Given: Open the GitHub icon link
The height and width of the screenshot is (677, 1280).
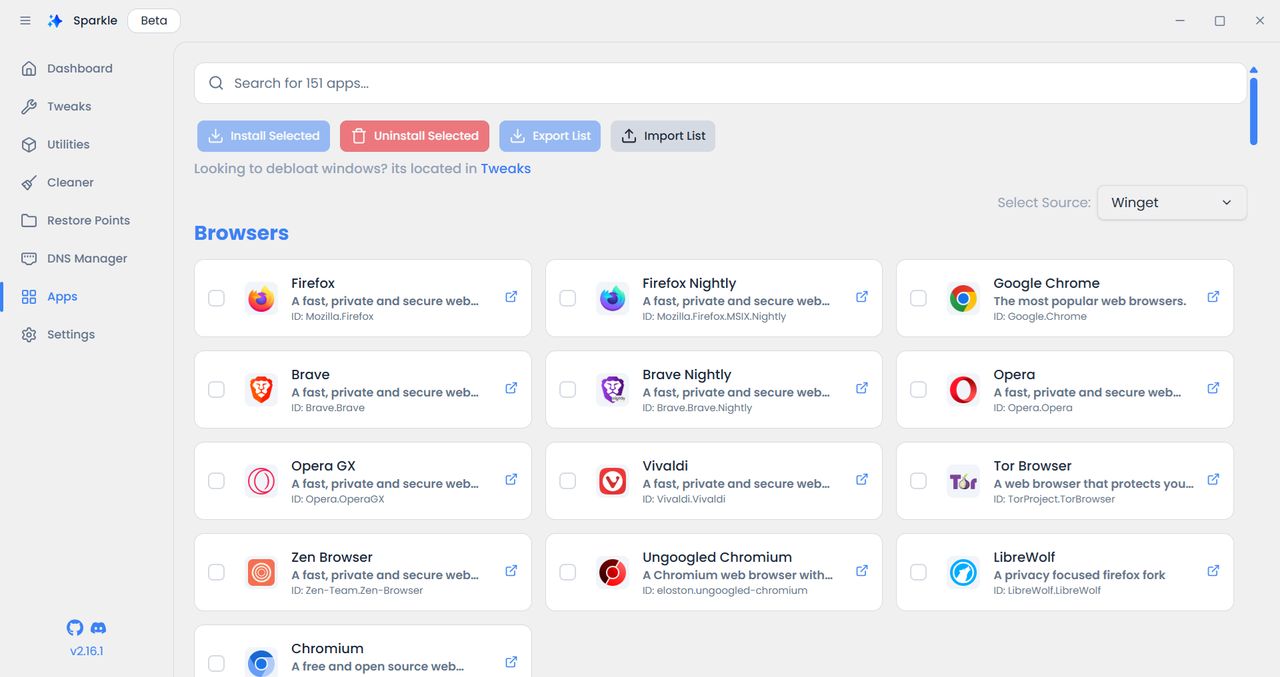Looking at the screenshot, I should pyautogui.click(x=75, y=628).
